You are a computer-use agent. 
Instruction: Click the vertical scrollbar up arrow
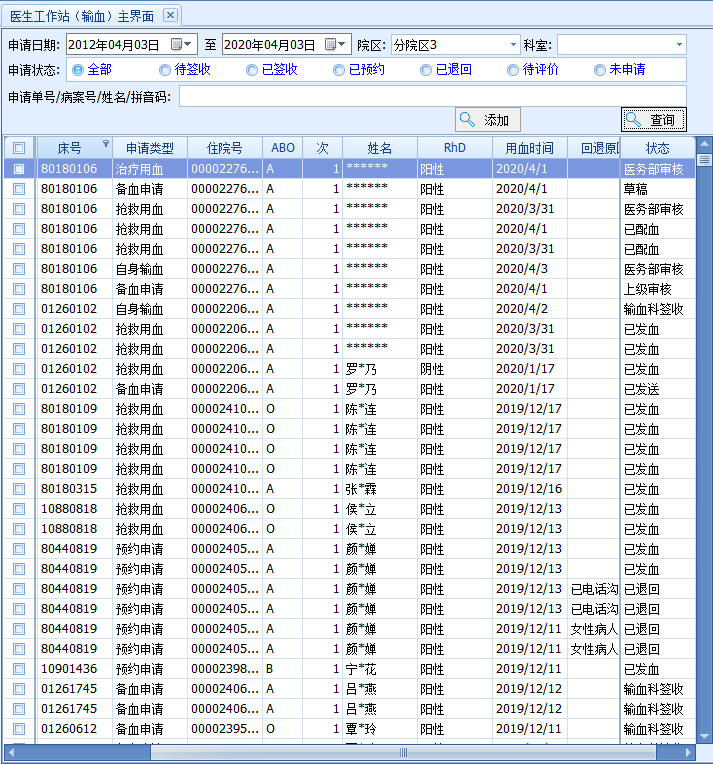pos(704,144)
